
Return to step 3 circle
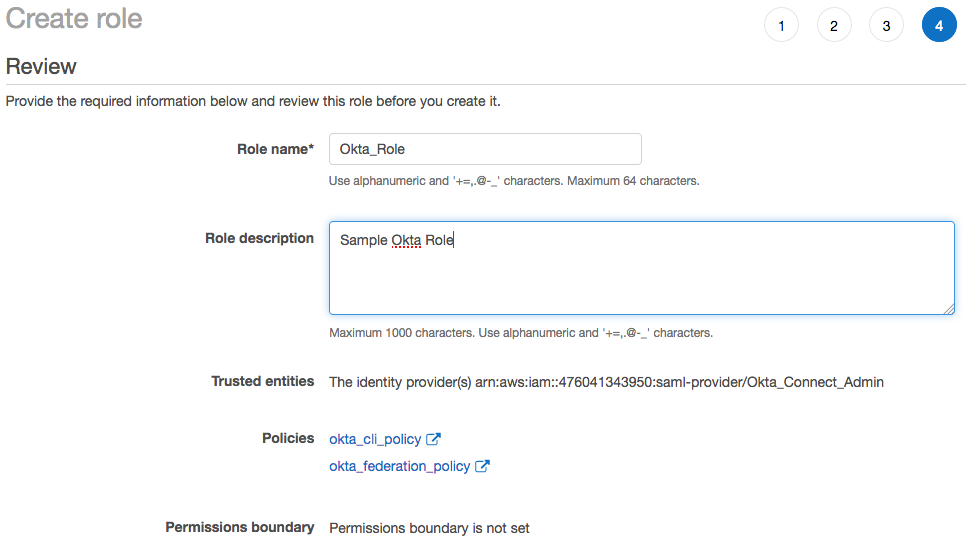[x=886, y=26]
